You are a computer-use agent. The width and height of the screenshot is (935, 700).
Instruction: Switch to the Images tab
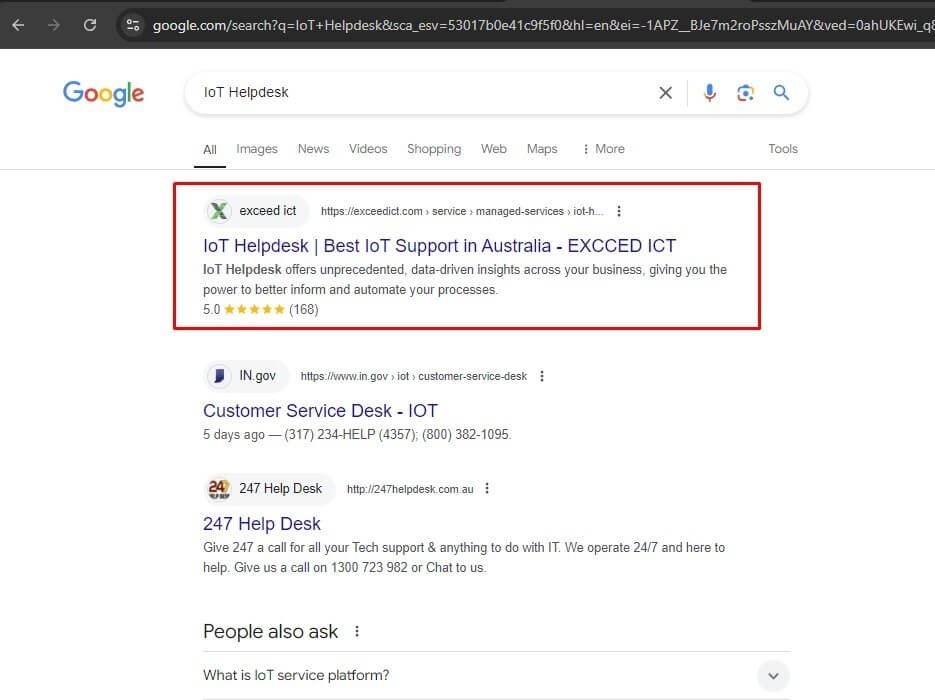(x=257, y=149)
